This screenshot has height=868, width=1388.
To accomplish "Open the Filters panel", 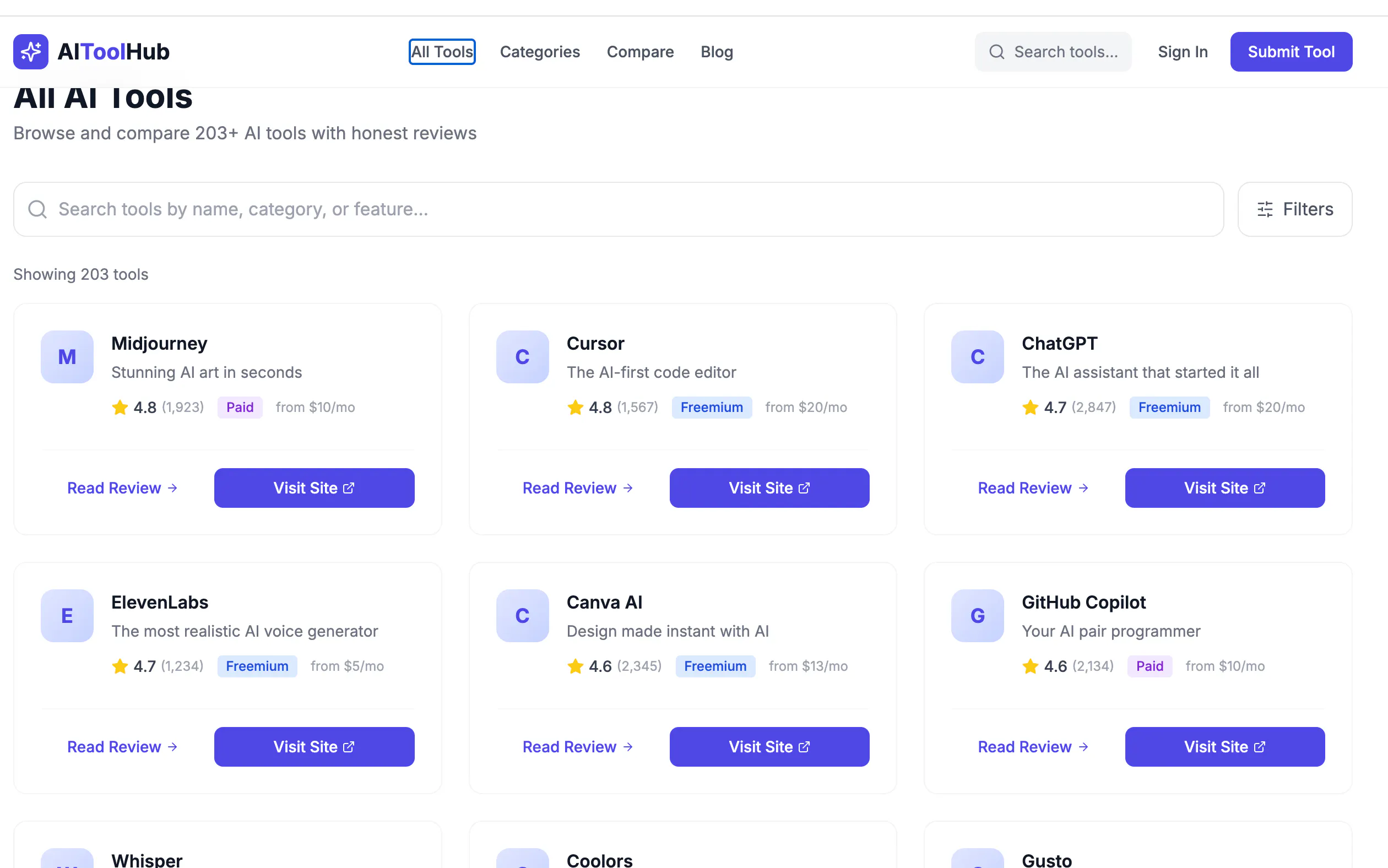I will tap(1295, 209).
